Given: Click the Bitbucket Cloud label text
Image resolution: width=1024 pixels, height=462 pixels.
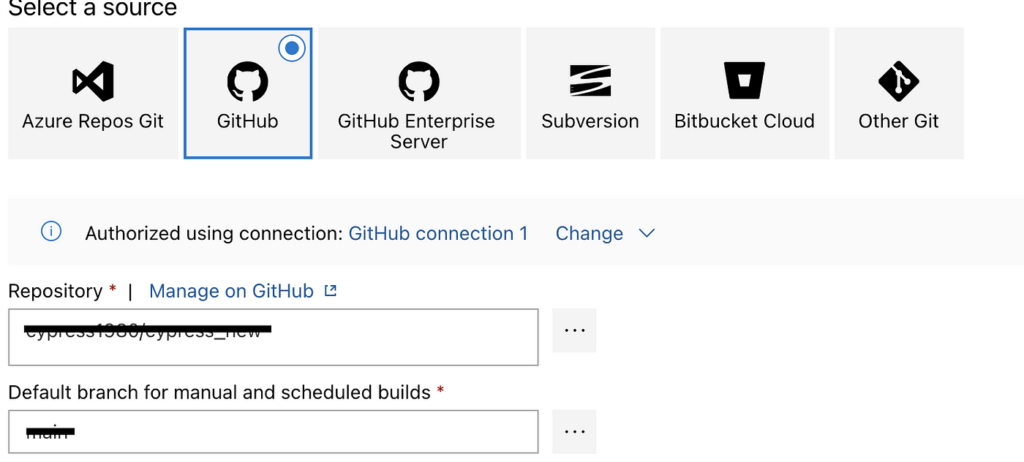Looking at the screenshot, I should [744, 122].
